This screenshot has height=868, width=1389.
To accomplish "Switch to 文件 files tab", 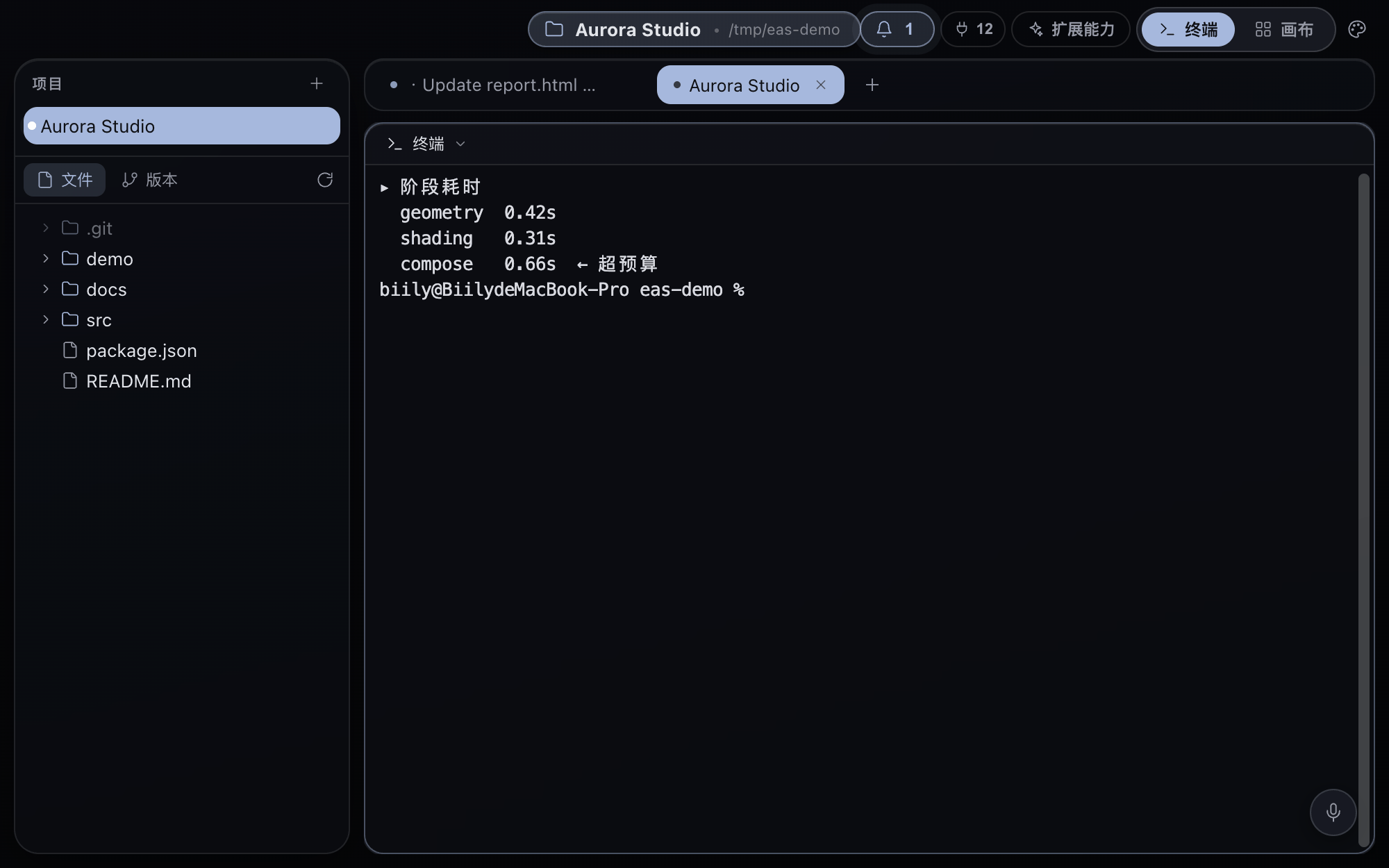I will coord(65,180).
